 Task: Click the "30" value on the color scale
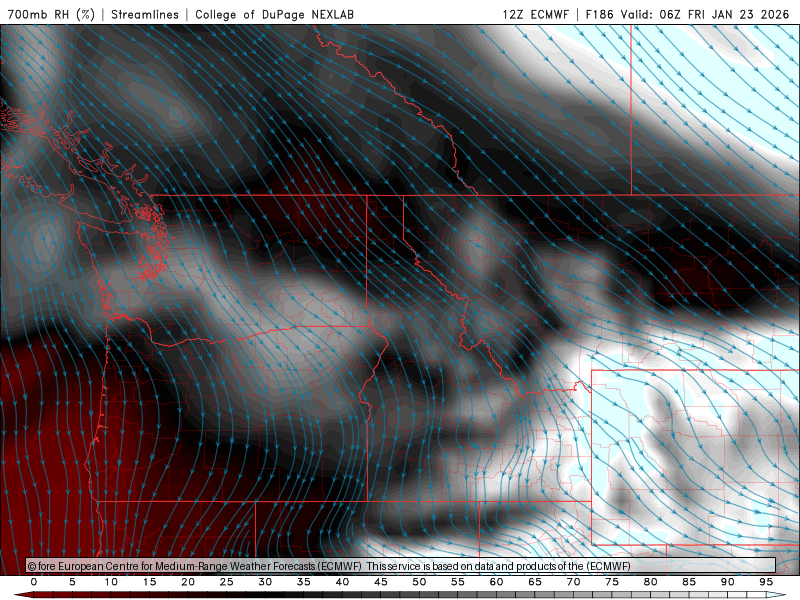point(265,582)
